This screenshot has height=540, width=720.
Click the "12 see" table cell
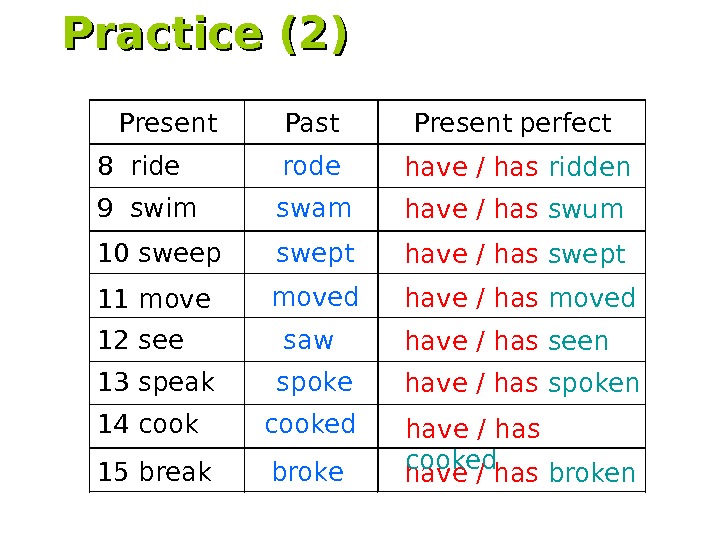[x=141, y=341]
